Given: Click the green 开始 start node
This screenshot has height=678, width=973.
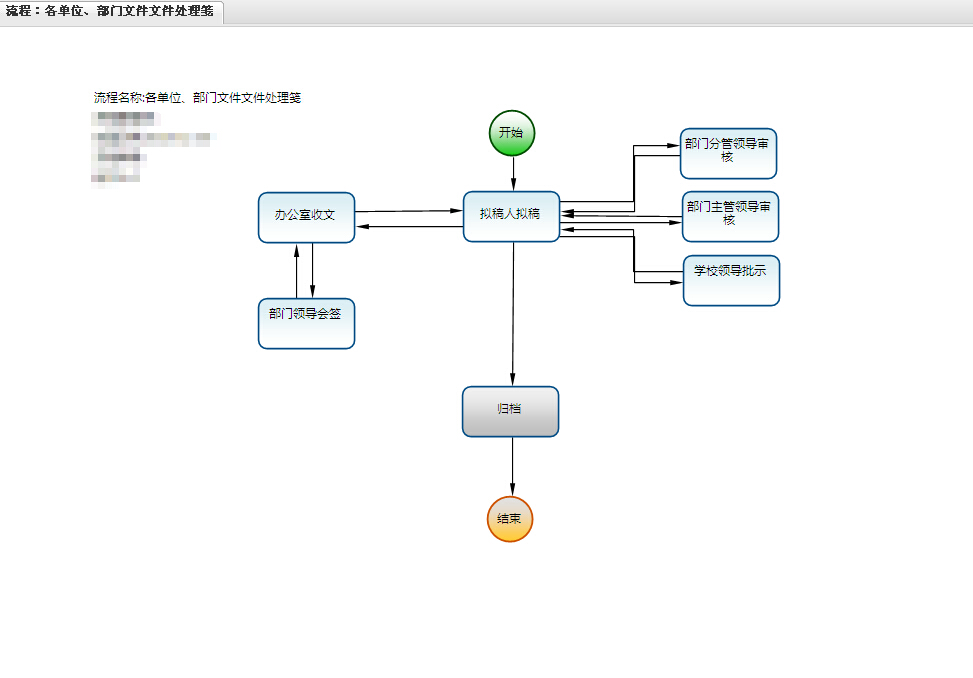Looking at the screenshot, I should (511, 133).
